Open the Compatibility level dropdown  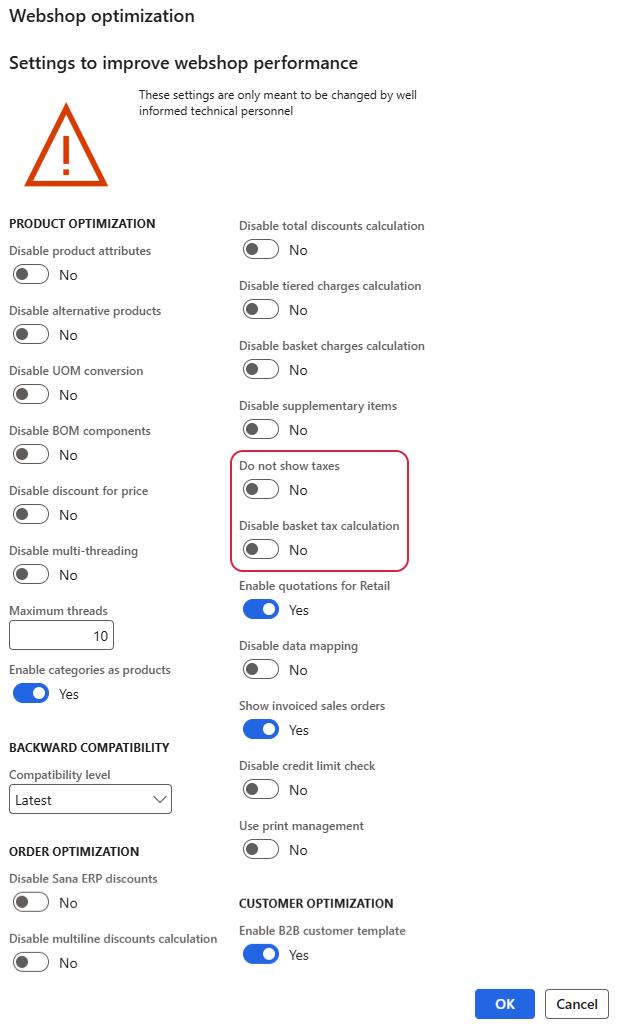90,800
